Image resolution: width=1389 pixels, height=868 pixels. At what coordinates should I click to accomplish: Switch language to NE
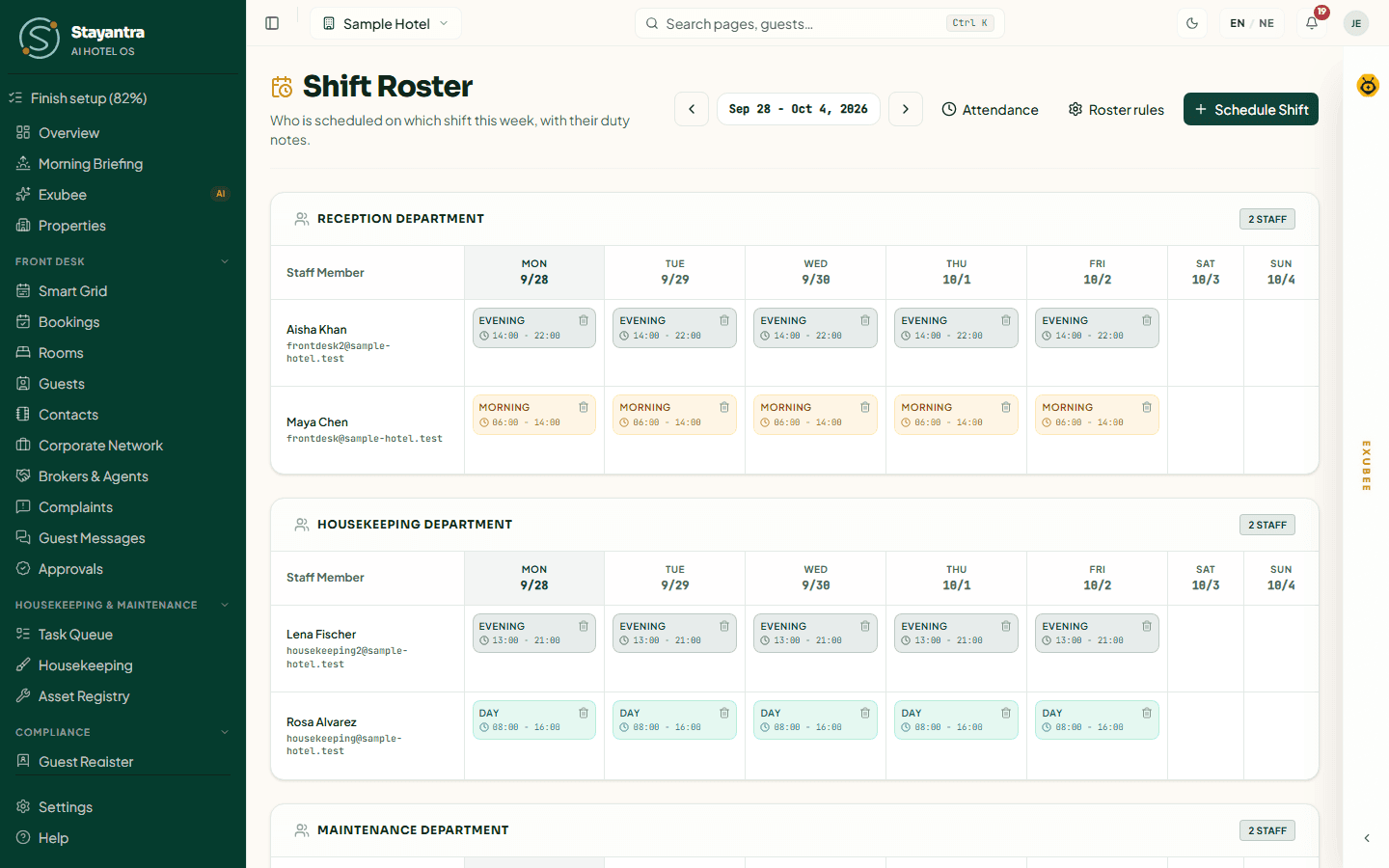[1266, 23]
